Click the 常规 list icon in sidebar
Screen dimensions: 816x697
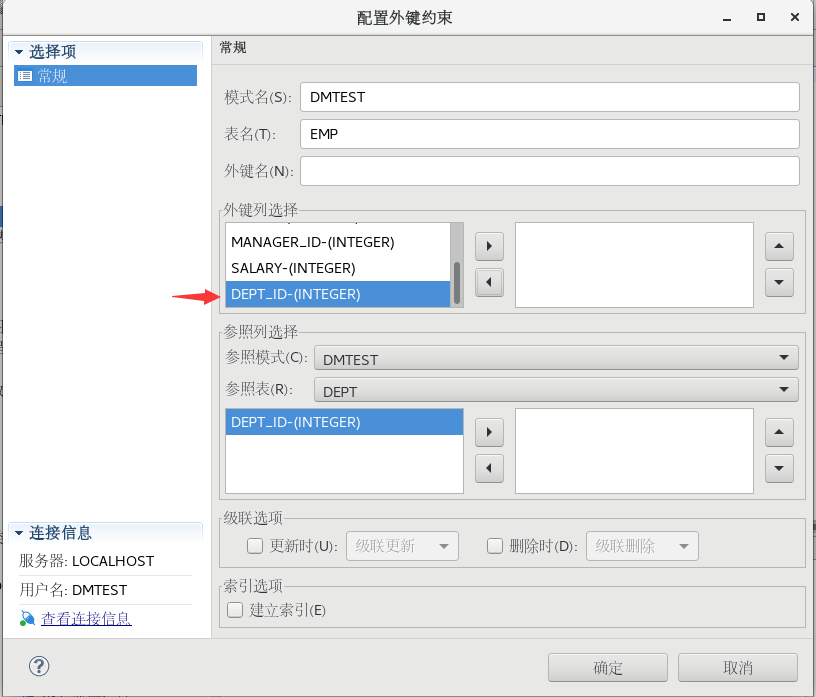[x=24, y=76]
